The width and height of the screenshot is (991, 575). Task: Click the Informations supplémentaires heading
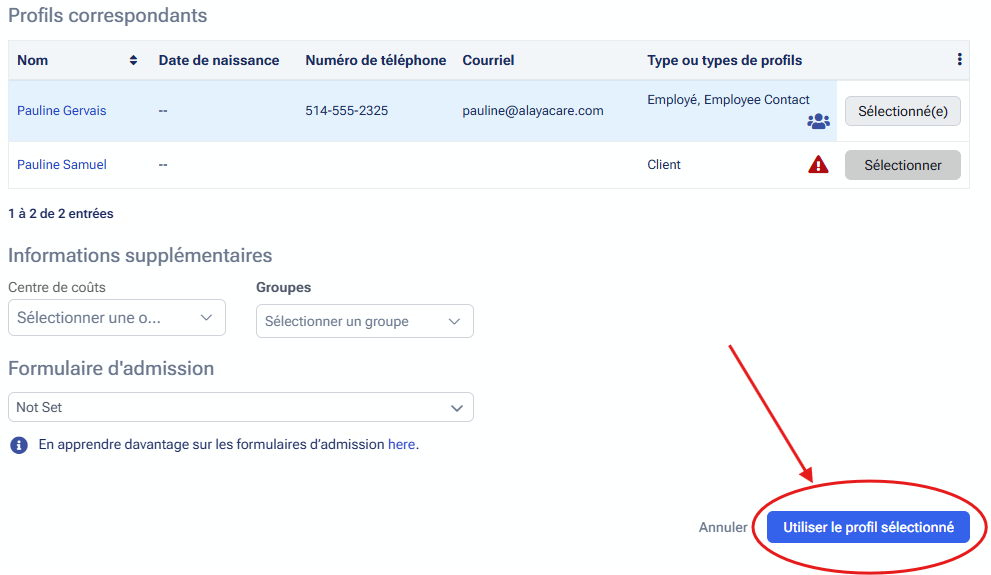[140, 255]
